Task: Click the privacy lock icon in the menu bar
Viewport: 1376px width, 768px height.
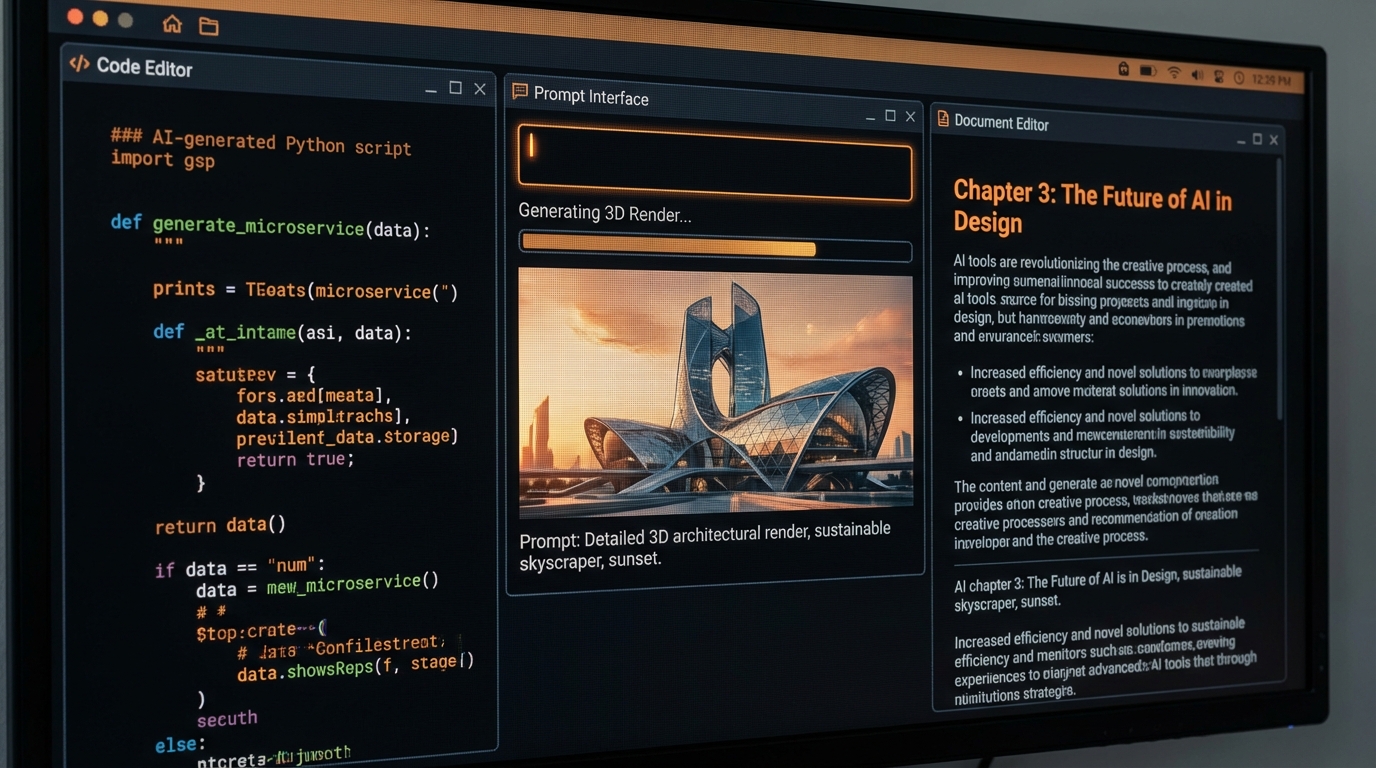Action: [1123, 71]
